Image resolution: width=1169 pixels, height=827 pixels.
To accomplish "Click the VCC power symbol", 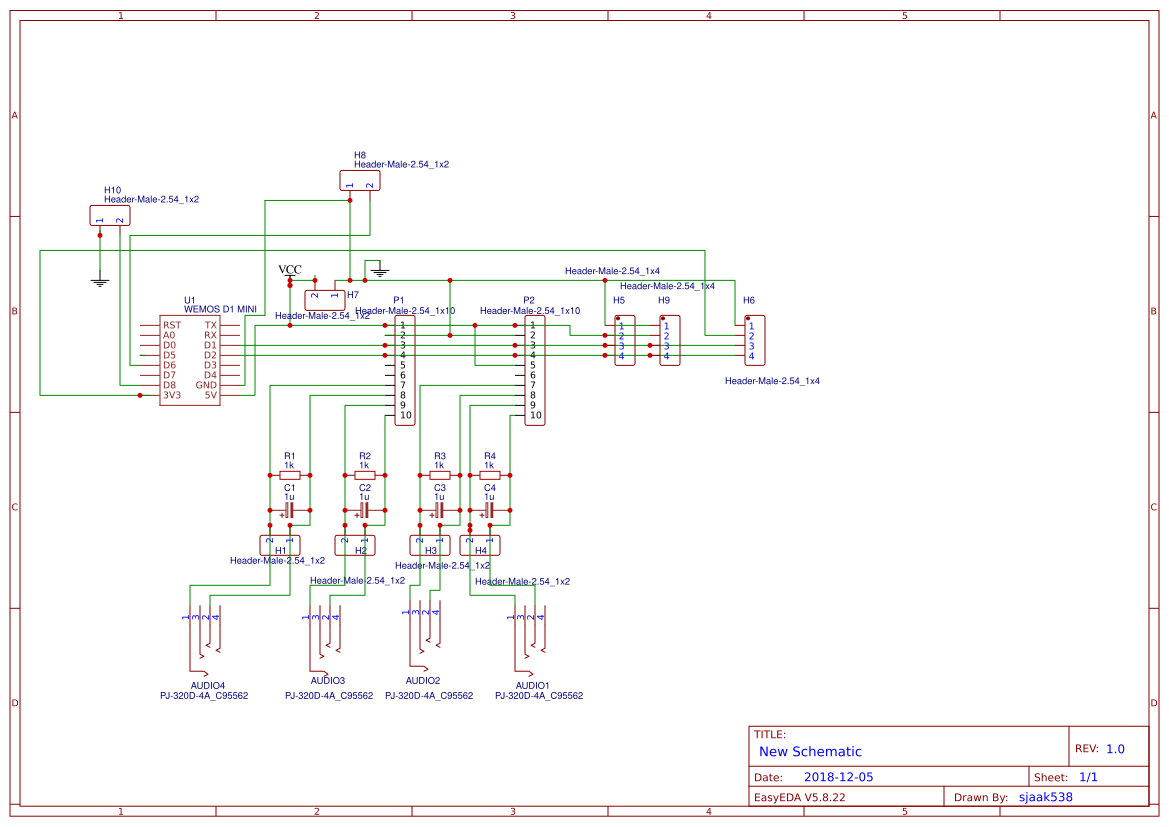I will (x=289, y=271).
